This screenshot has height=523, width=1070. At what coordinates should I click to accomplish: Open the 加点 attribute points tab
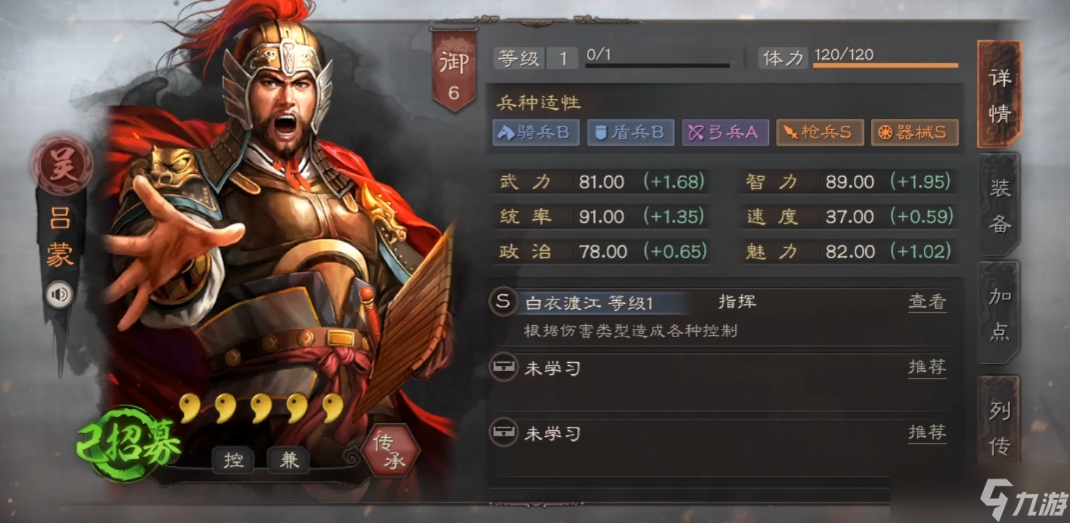click(999, 312)
